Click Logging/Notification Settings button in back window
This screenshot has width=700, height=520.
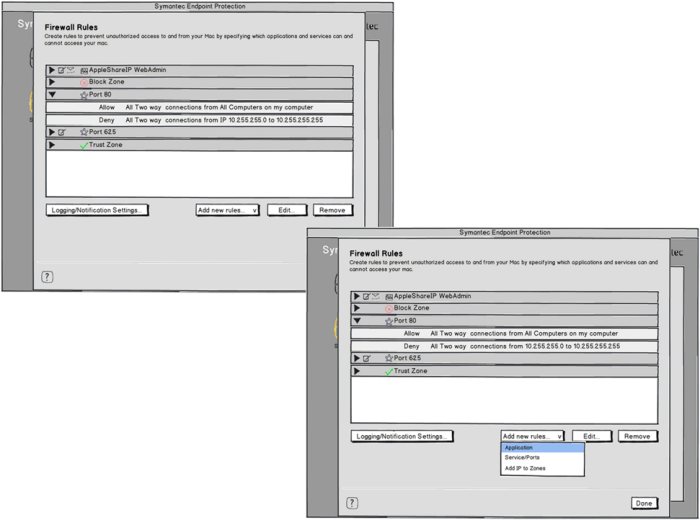(97, 210)
